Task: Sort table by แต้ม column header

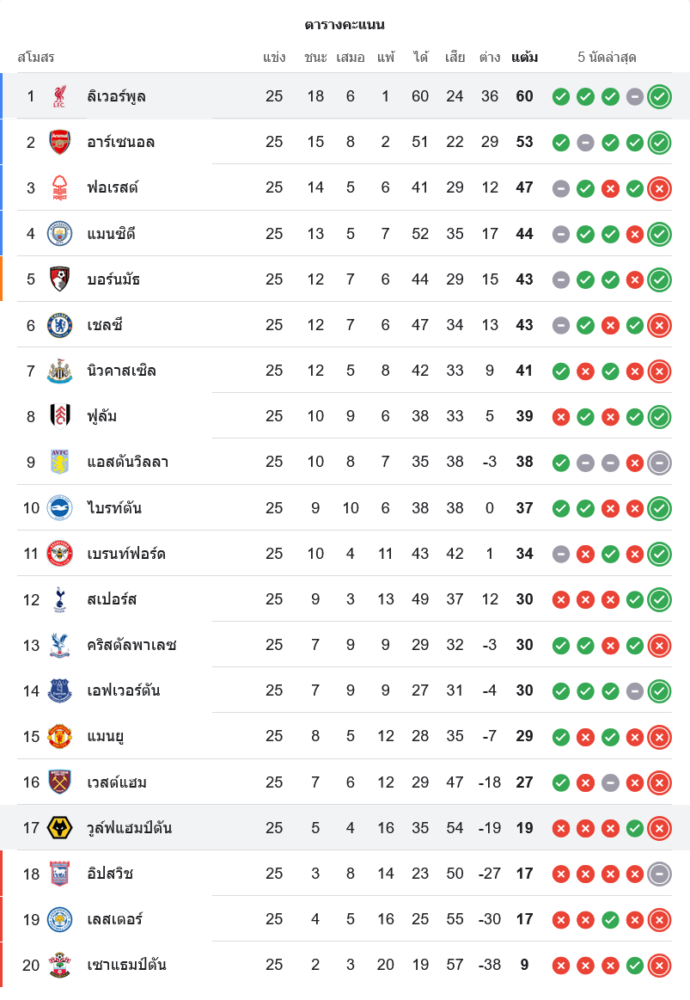Action: 524,57
